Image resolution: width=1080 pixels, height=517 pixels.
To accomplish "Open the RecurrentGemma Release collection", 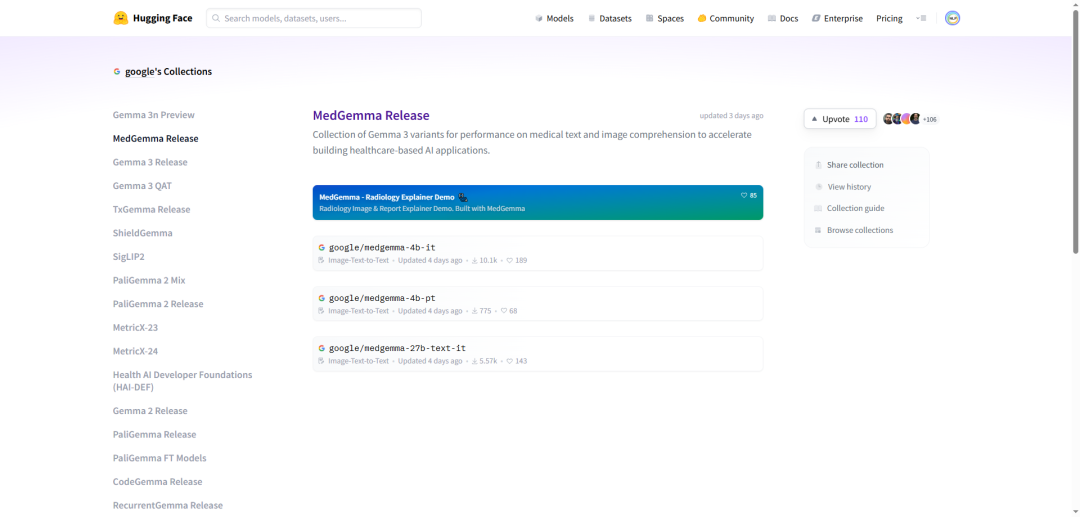I will tap(168, 505).
